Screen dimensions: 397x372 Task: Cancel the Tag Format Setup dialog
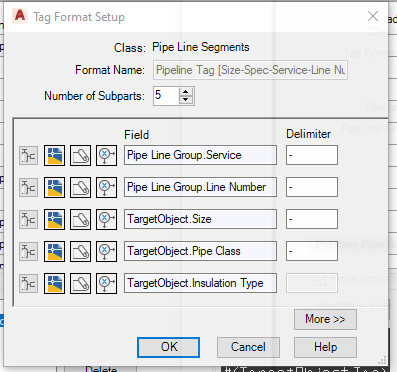click(x=248, y=347)
